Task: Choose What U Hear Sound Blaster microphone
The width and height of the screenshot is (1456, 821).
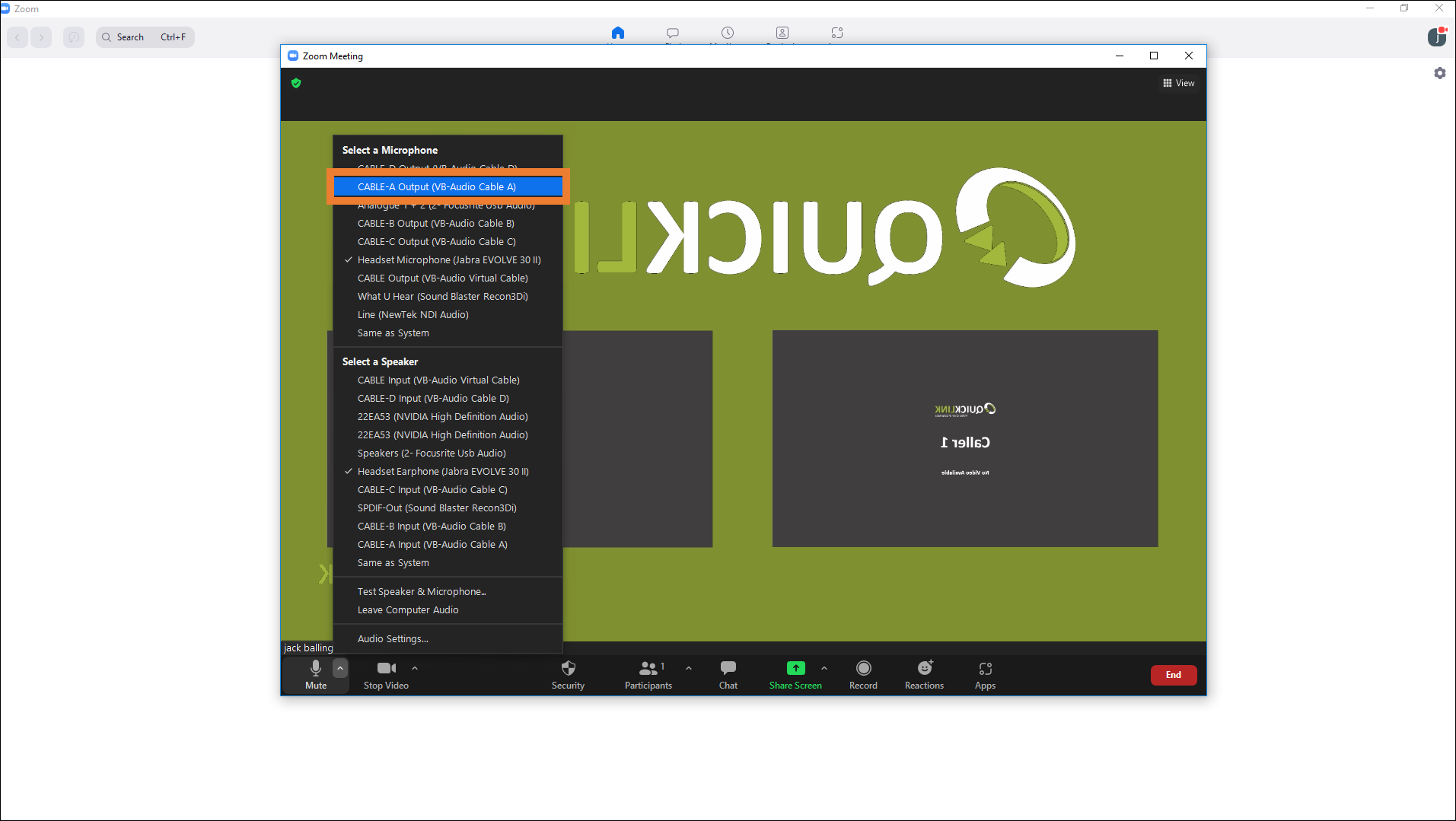Action: click(x=448, y=296)
